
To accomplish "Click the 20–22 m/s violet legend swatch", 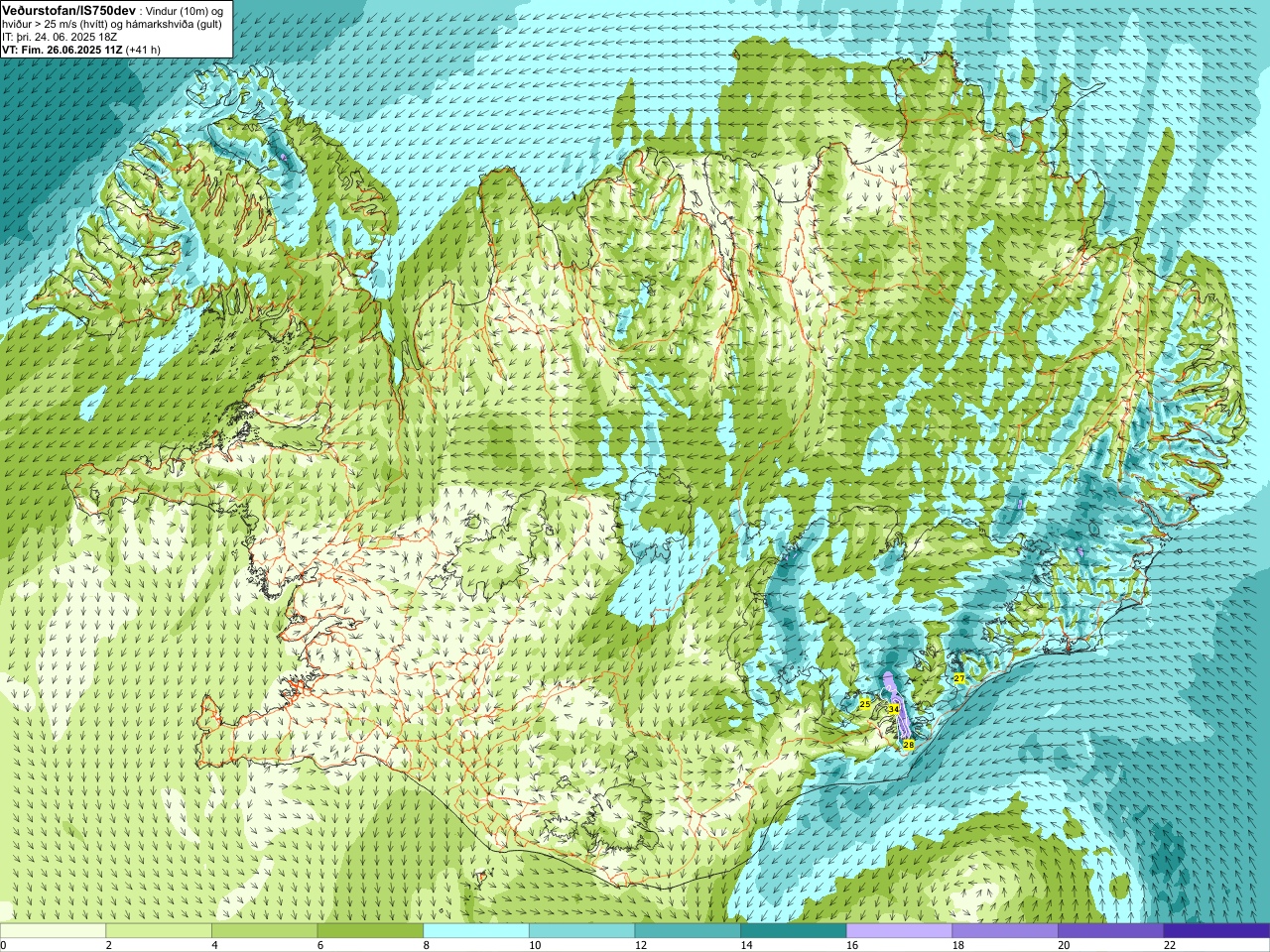I will click(1111, 931).
